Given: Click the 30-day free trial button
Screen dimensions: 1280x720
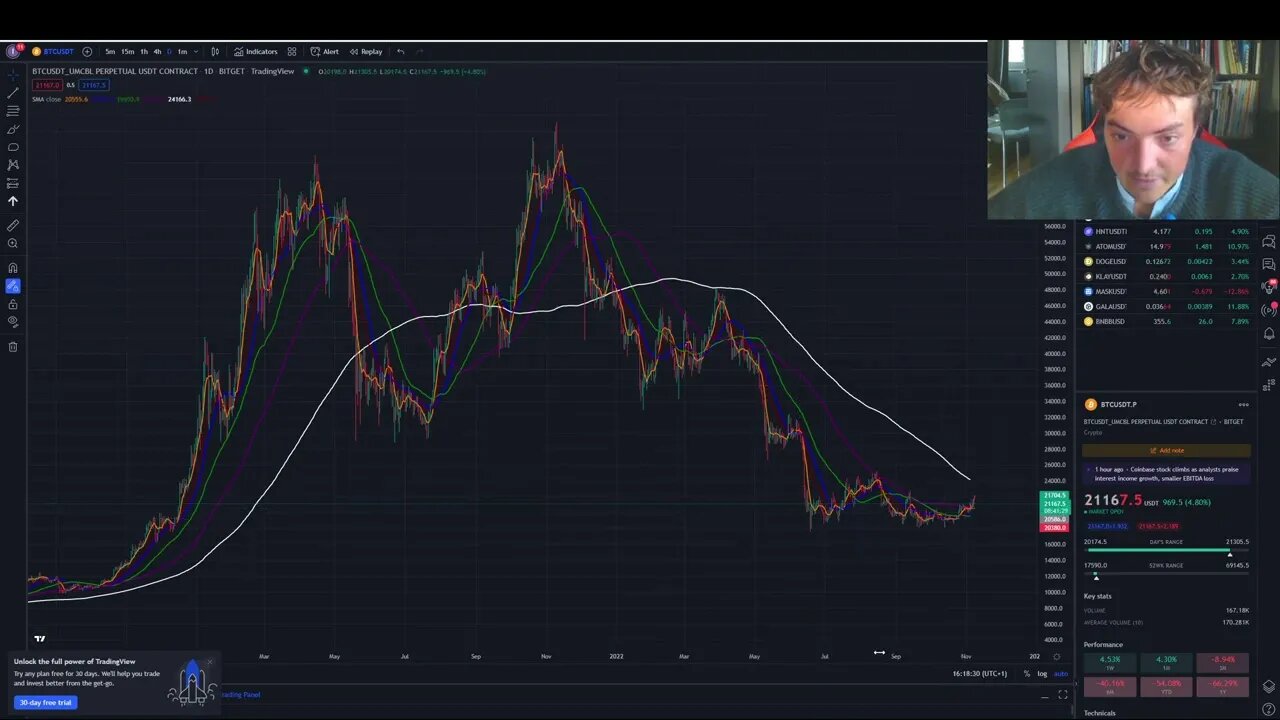Looking at the screenshot, I should (x=46, y=702).
